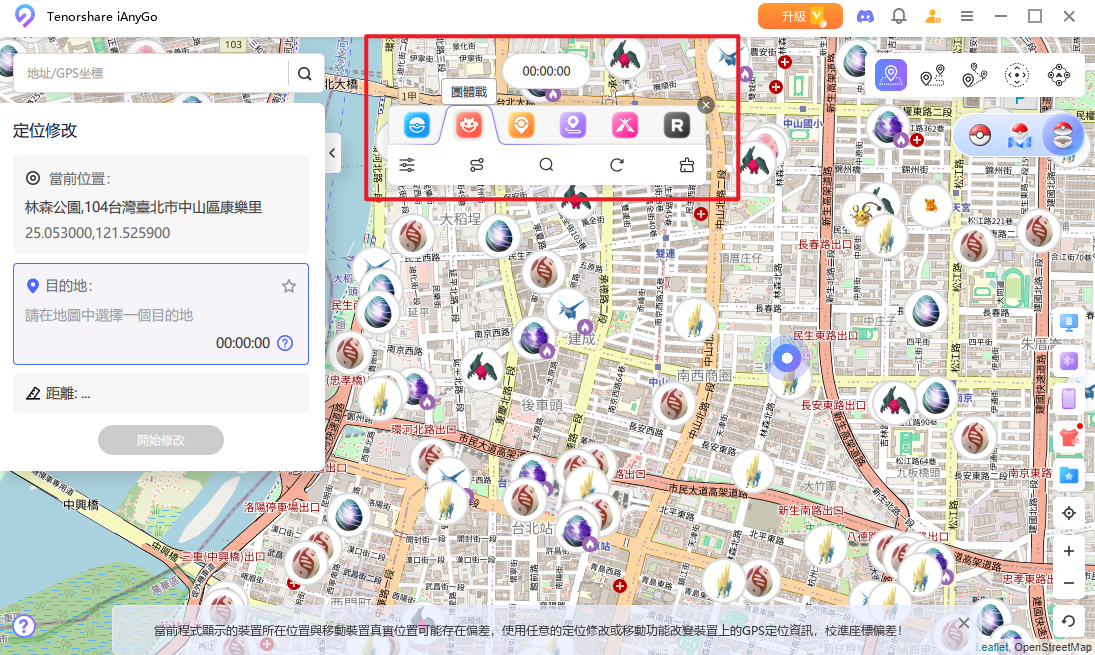Screen dimensions: 1095x655
Task: Select the teleport location mode icon
Action: [x=890, y=75]
